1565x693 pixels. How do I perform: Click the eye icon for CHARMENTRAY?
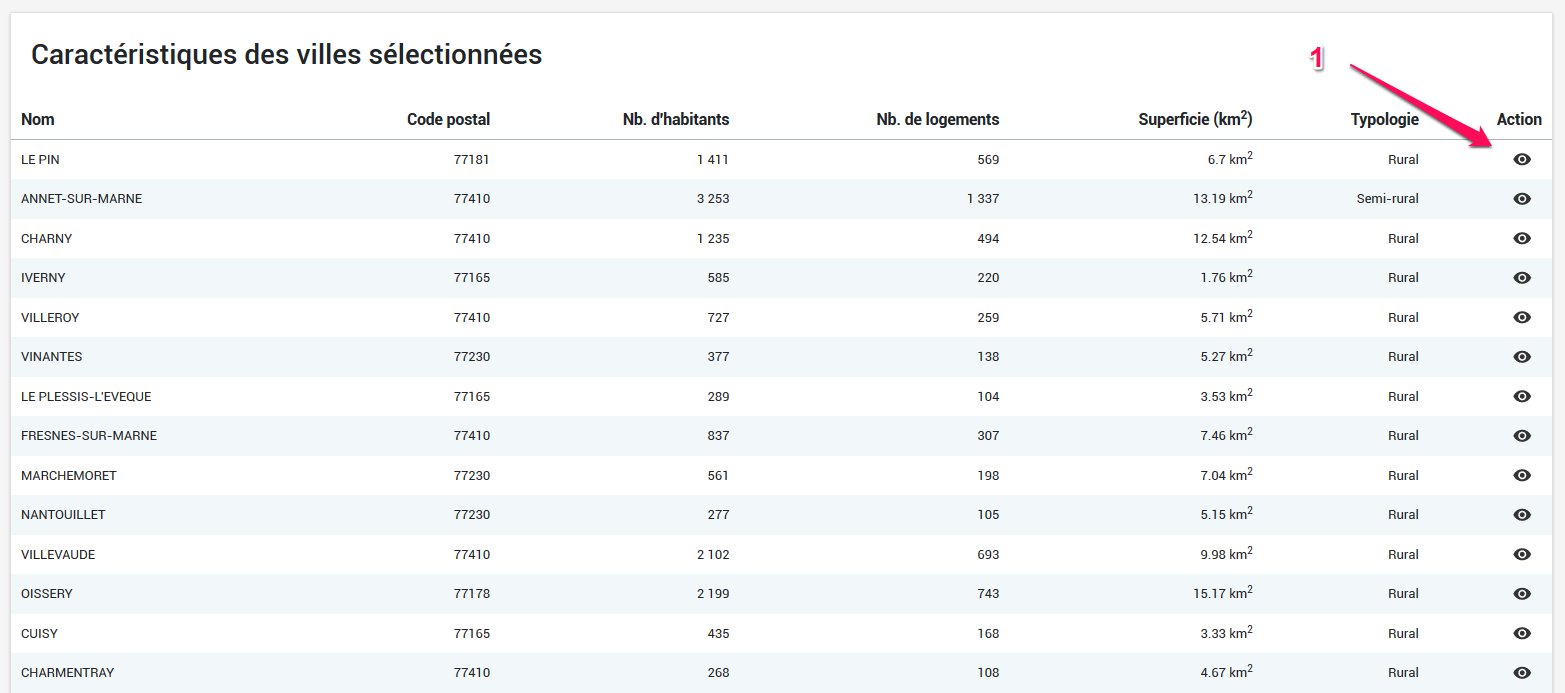(1522, 673)
